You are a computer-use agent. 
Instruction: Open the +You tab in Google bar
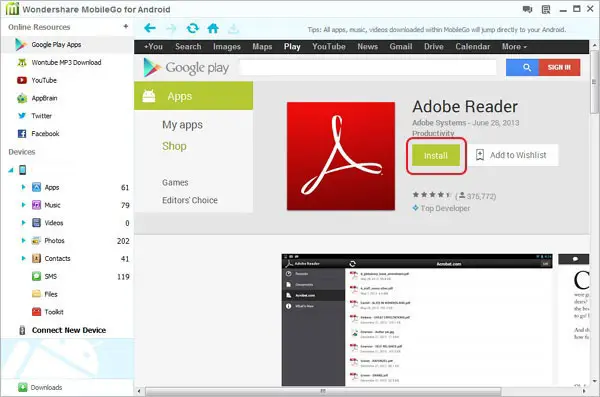click(x=153, y=47)
